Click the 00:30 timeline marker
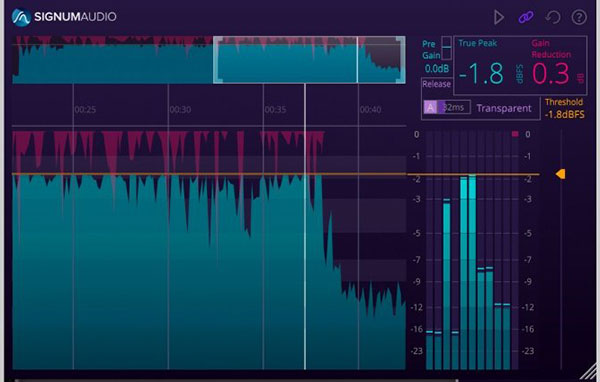Image resolution: width=600 pixels, height=382 pixels. [180, 110]
